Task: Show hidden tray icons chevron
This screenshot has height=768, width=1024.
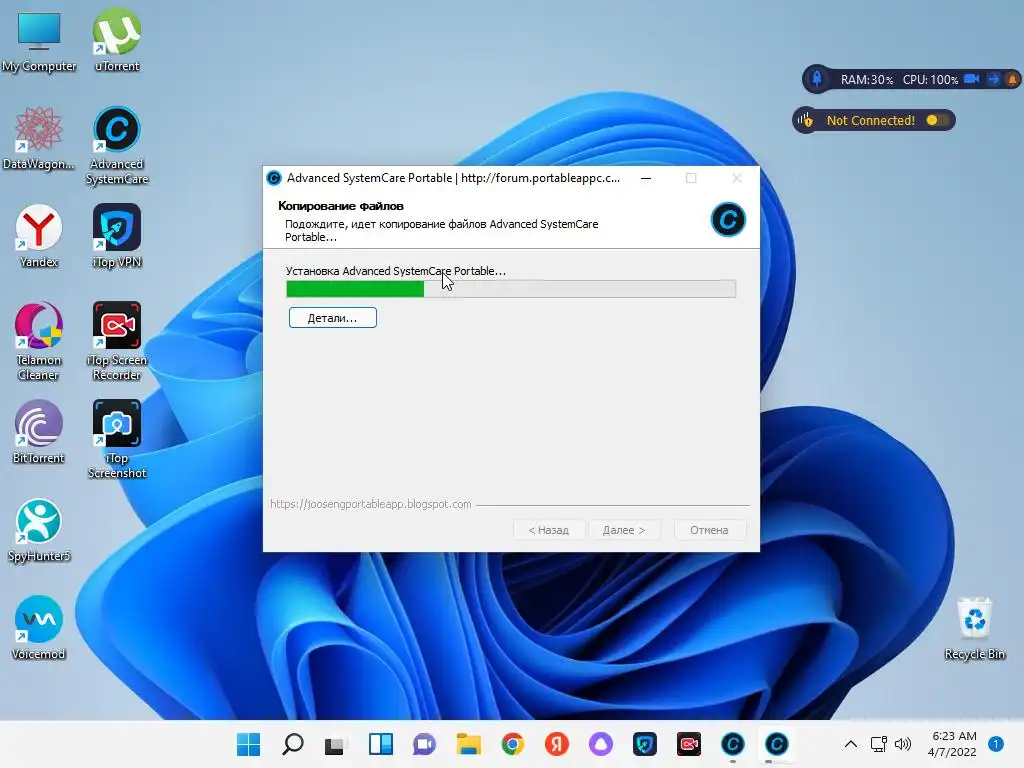Action: (850, 744)
